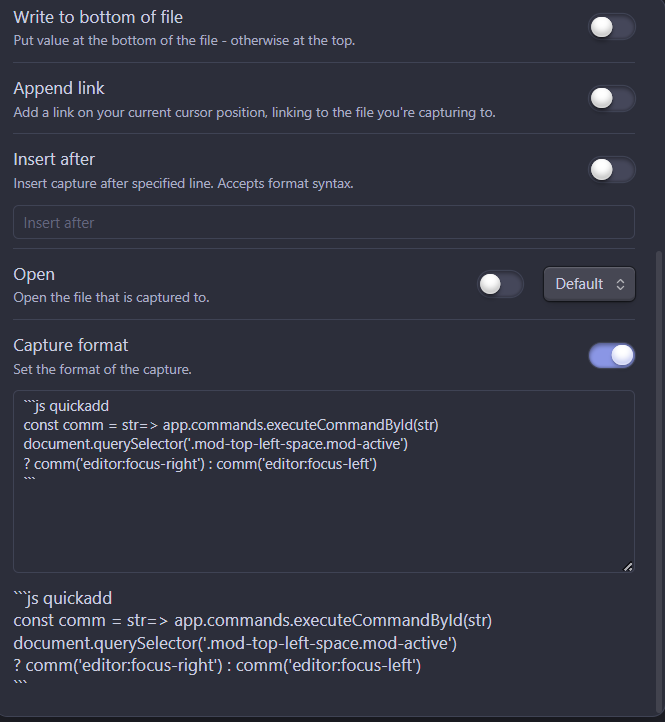Toggle the Insert after option on
This screenshot has height=722, width=665.
[612, 170]
